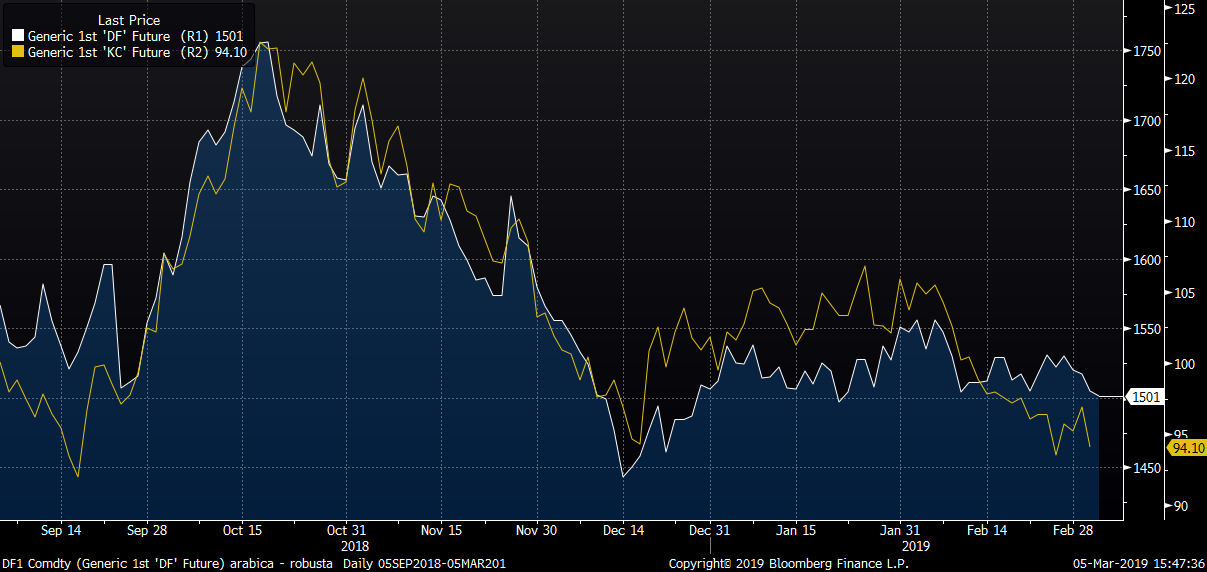Click the 'Jan 31' date axis label
The width and height of the screenshot is (1207, 572).
[x=901, y=531]
